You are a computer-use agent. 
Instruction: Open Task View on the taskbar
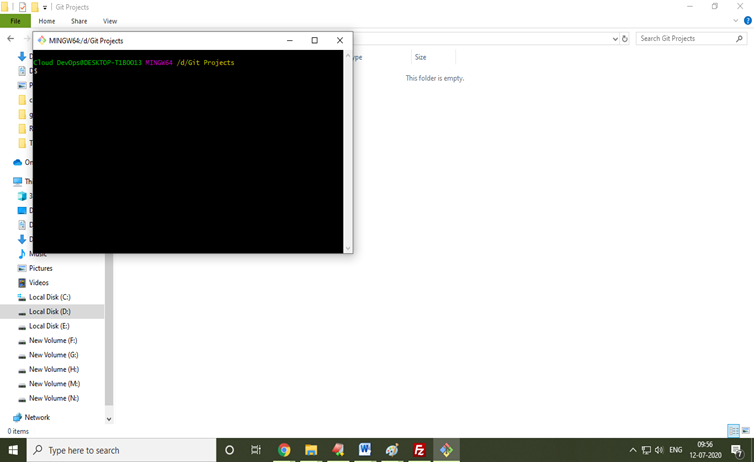[x=256, y=450]
